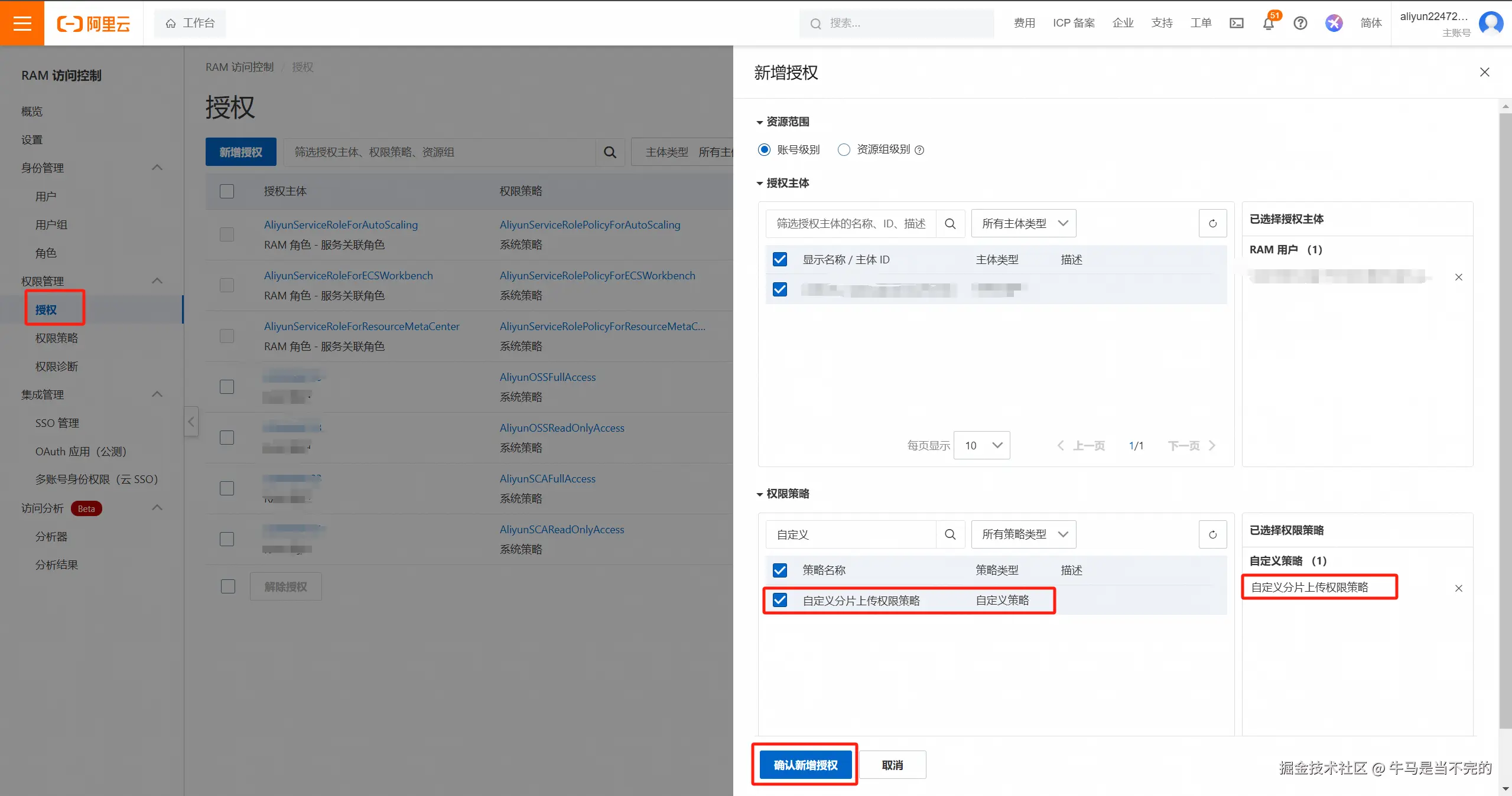
Task: Open 权限诊断 in the sidebar
Action: [x=56, y=366]
